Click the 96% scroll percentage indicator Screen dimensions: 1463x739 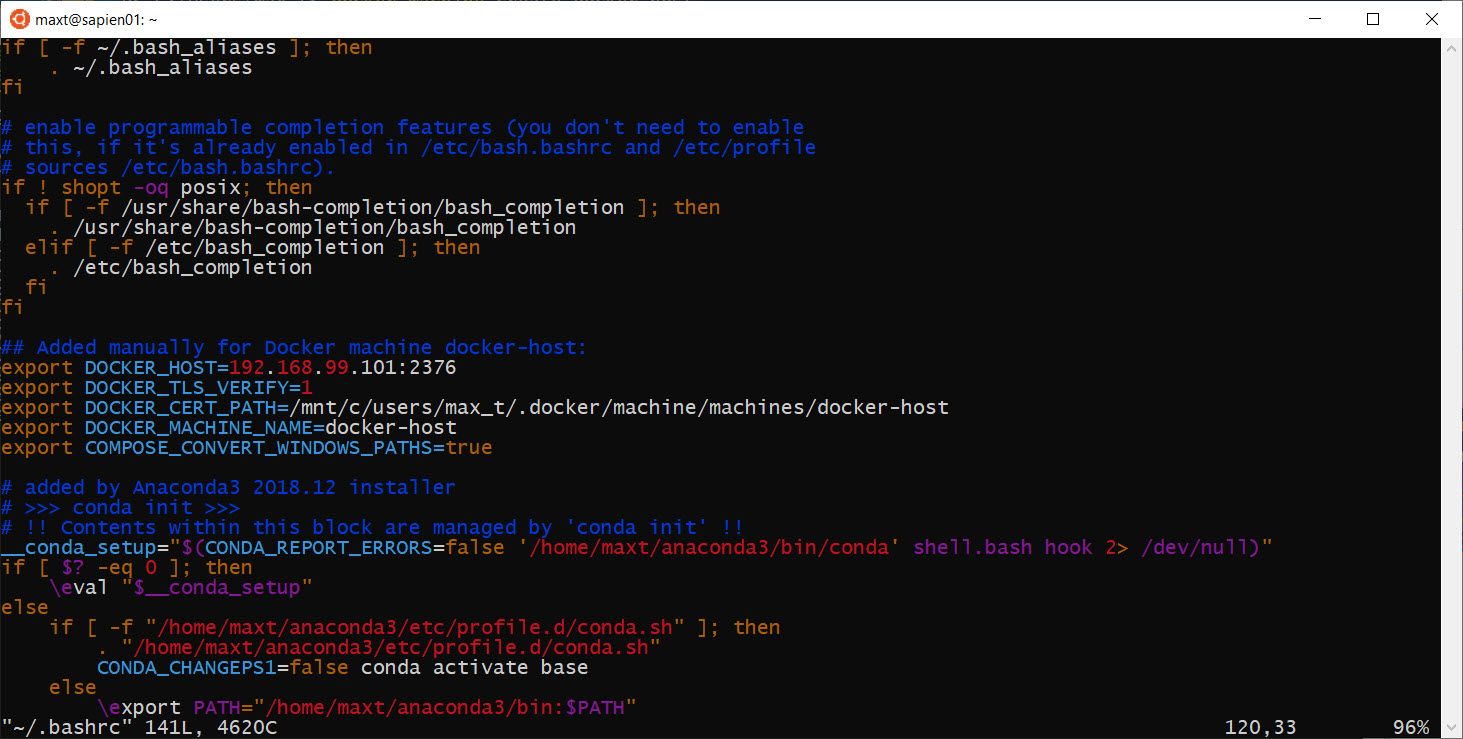click(x=1411, y=728)
